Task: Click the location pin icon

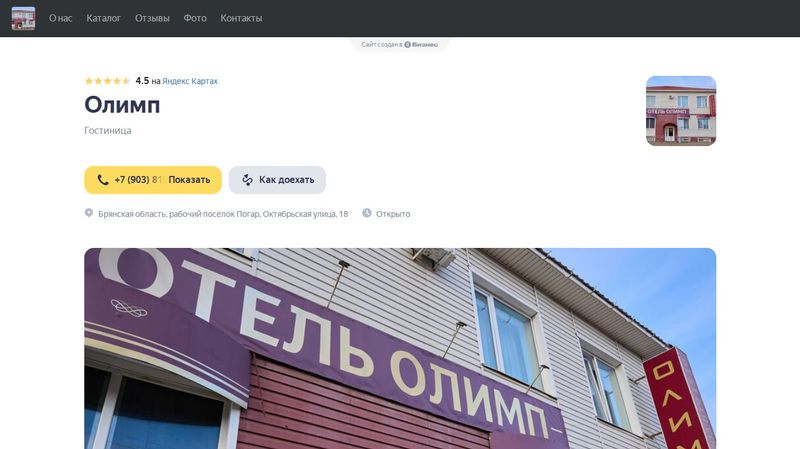Action: (x=89, y=213)
